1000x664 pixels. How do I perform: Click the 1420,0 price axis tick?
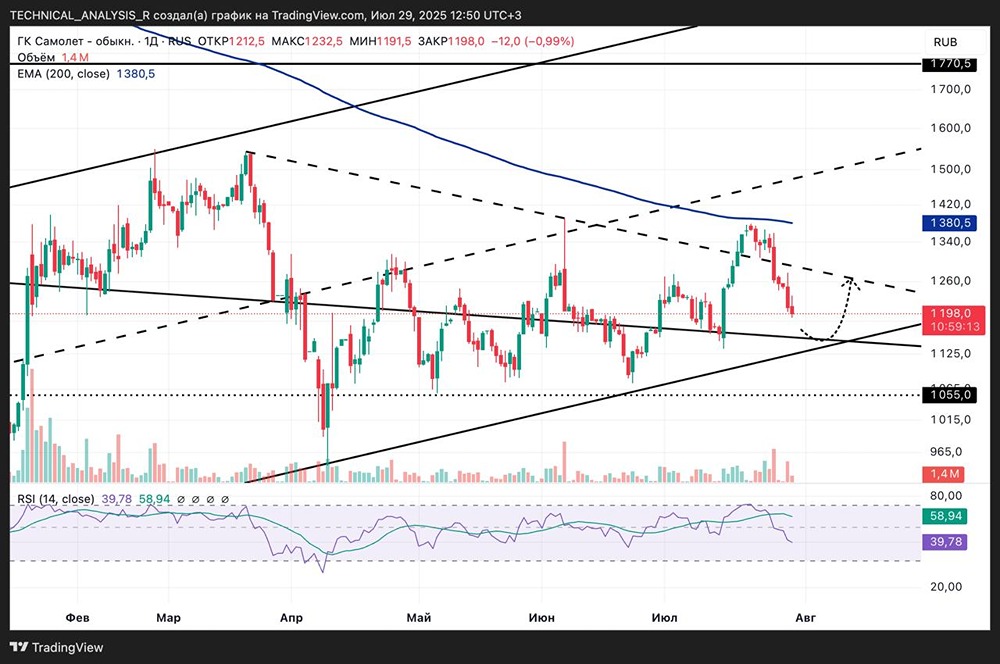coord(950,204)
